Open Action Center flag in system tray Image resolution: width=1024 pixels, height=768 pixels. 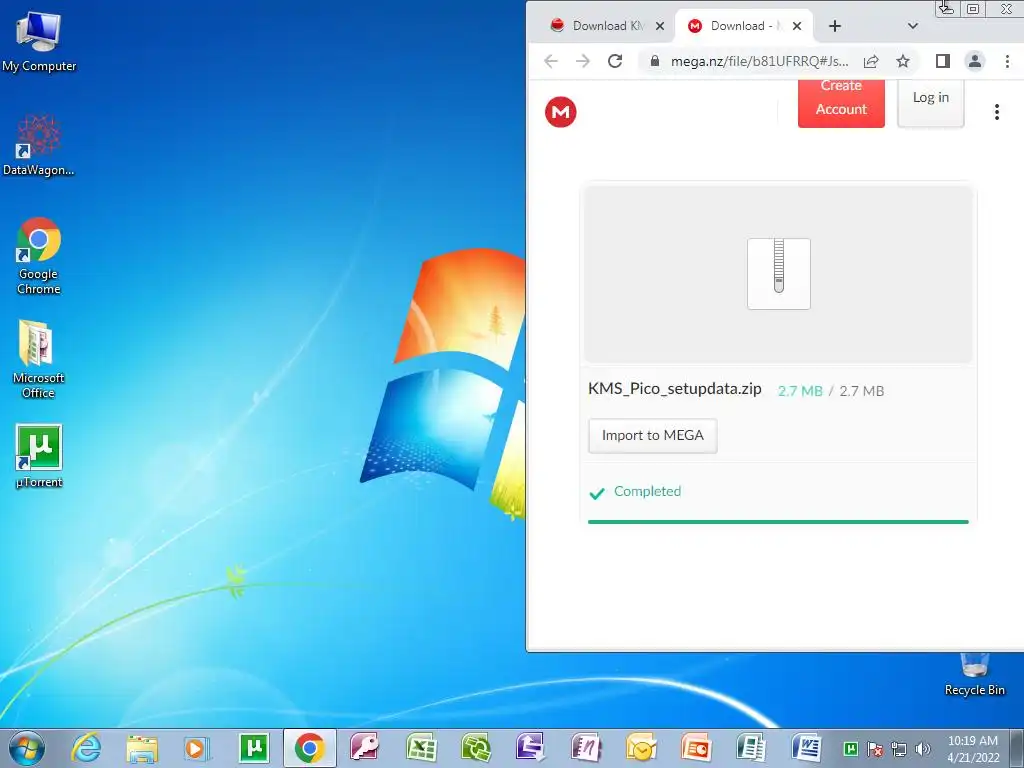875,749
